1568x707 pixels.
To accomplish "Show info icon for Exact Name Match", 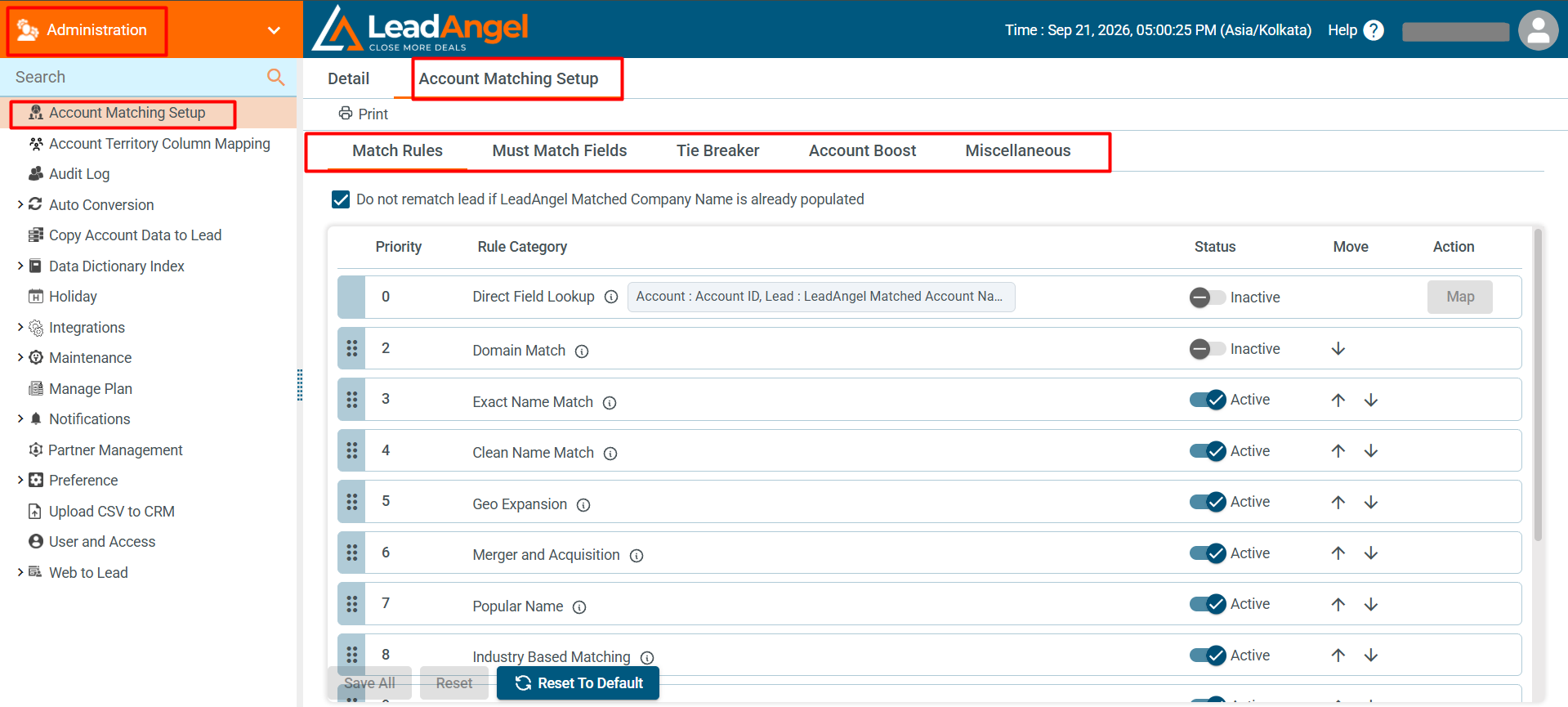I will click(610, 403).
